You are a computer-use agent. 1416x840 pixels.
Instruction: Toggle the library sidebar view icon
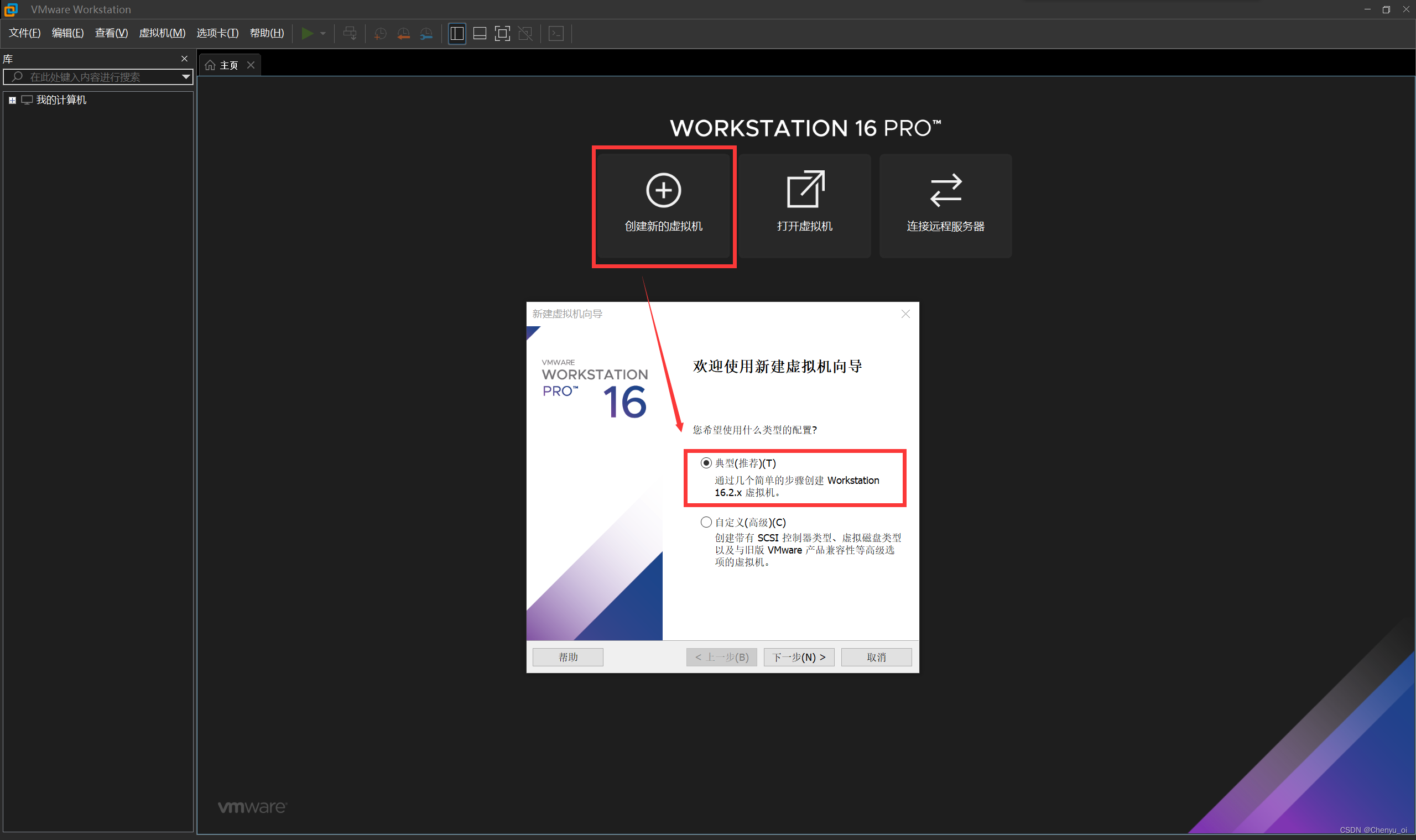point(457,33)
